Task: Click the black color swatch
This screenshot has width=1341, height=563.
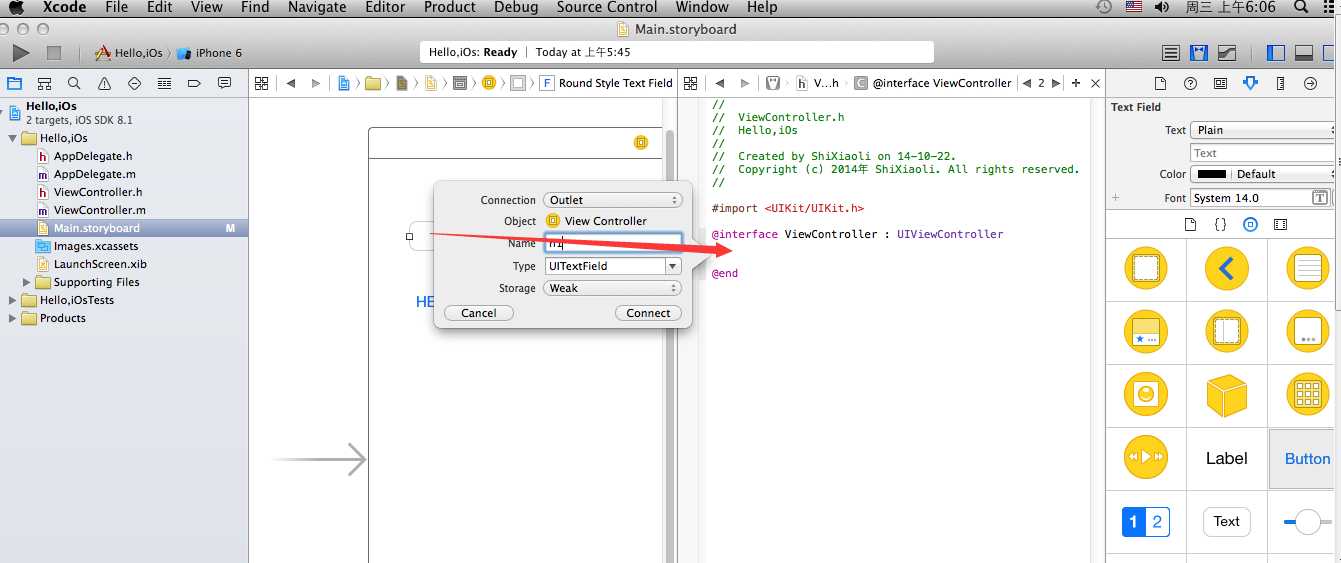Action: click(x=1212, y=174)
